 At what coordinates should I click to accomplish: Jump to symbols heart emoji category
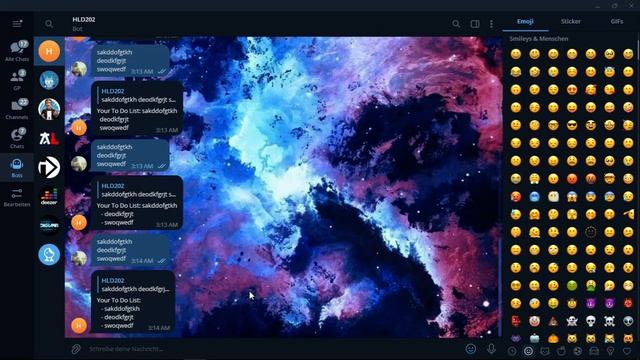(627, 351)
